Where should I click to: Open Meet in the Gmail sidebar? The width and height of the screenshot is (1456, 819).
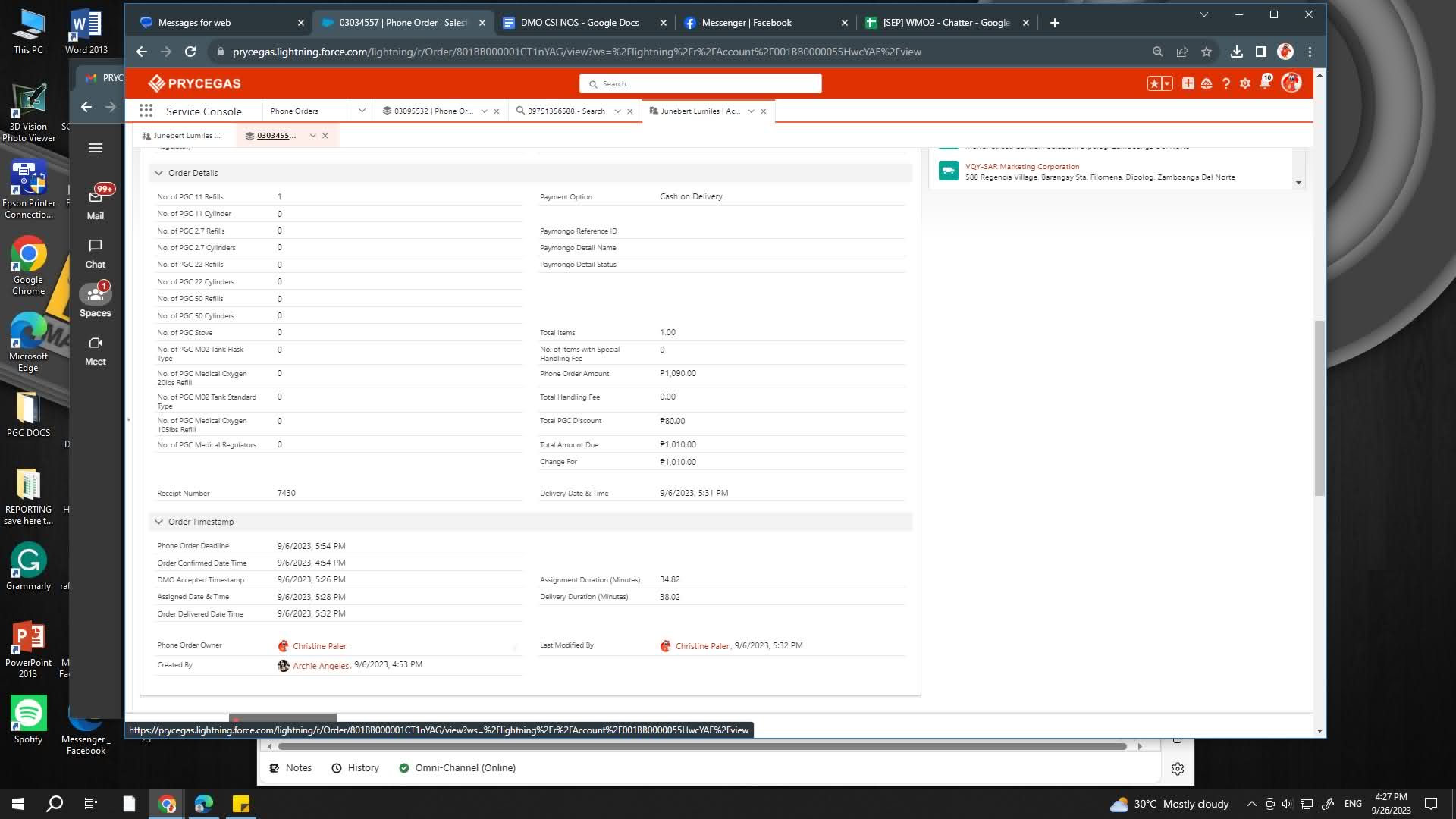[x=96, y=351]
